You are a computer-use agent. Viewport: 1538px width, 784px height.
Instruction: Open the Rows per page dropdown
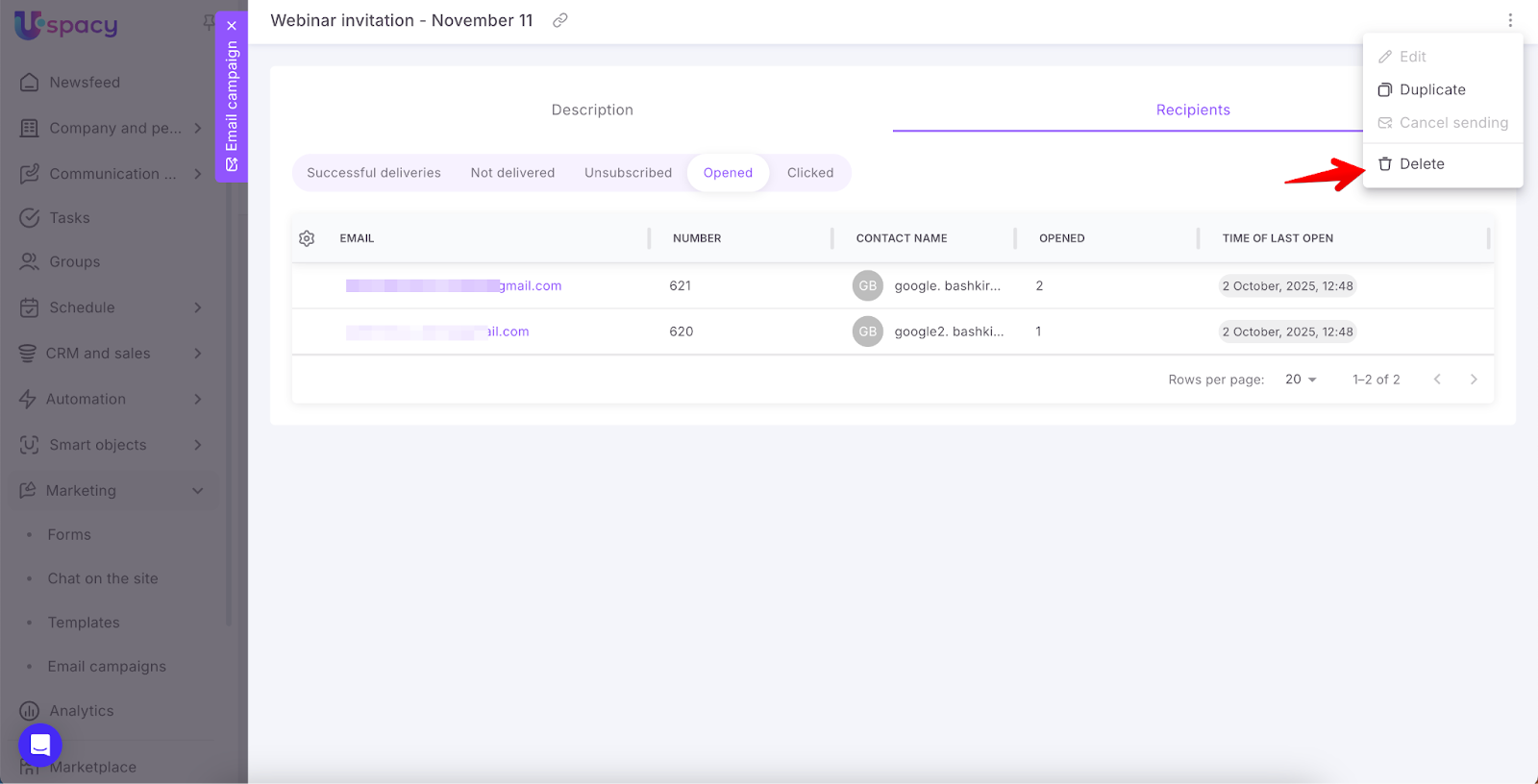tap(1301, 380)
